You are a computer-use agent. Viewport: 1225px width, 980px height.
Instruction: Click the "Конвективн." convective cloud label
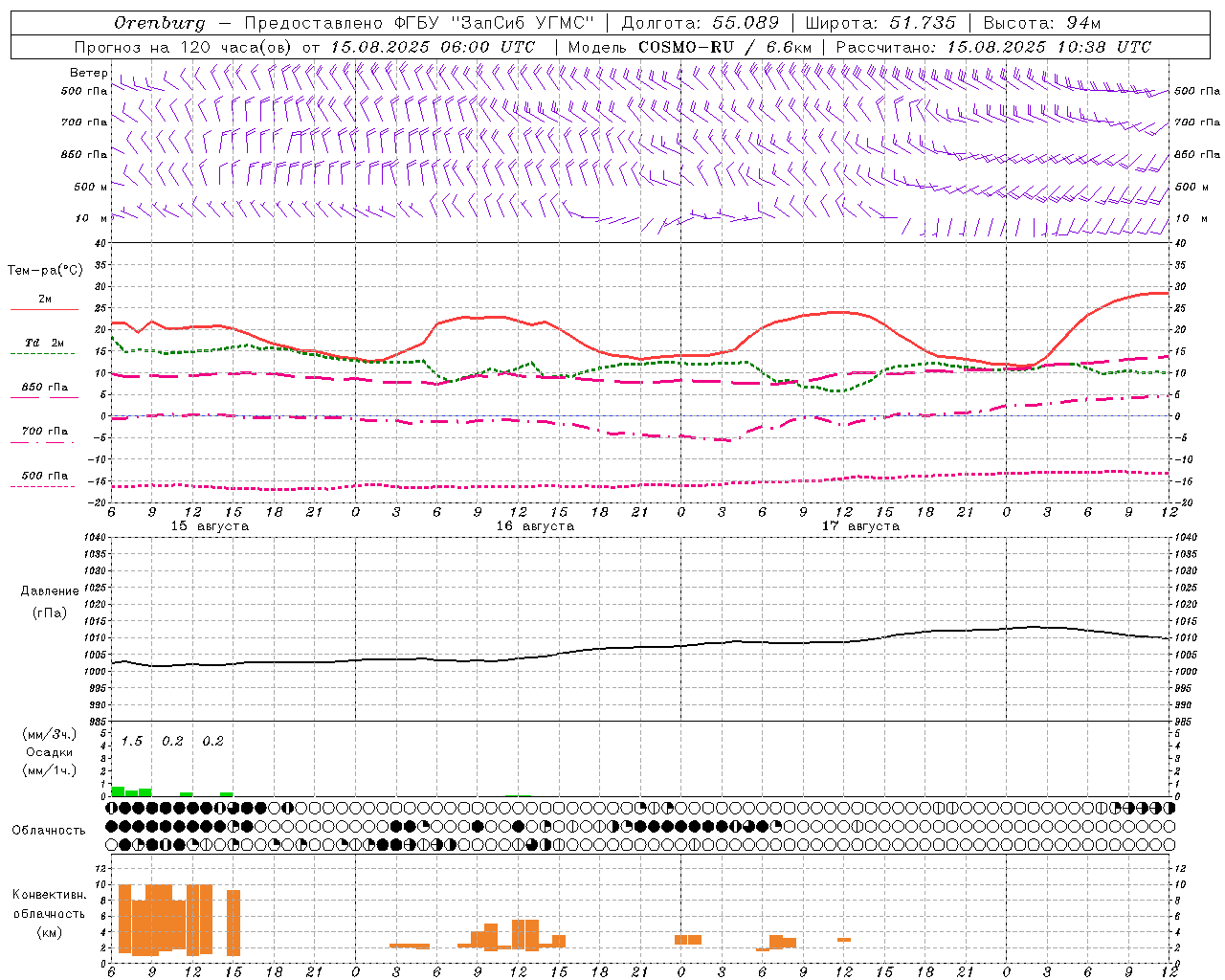pos(50,895)
